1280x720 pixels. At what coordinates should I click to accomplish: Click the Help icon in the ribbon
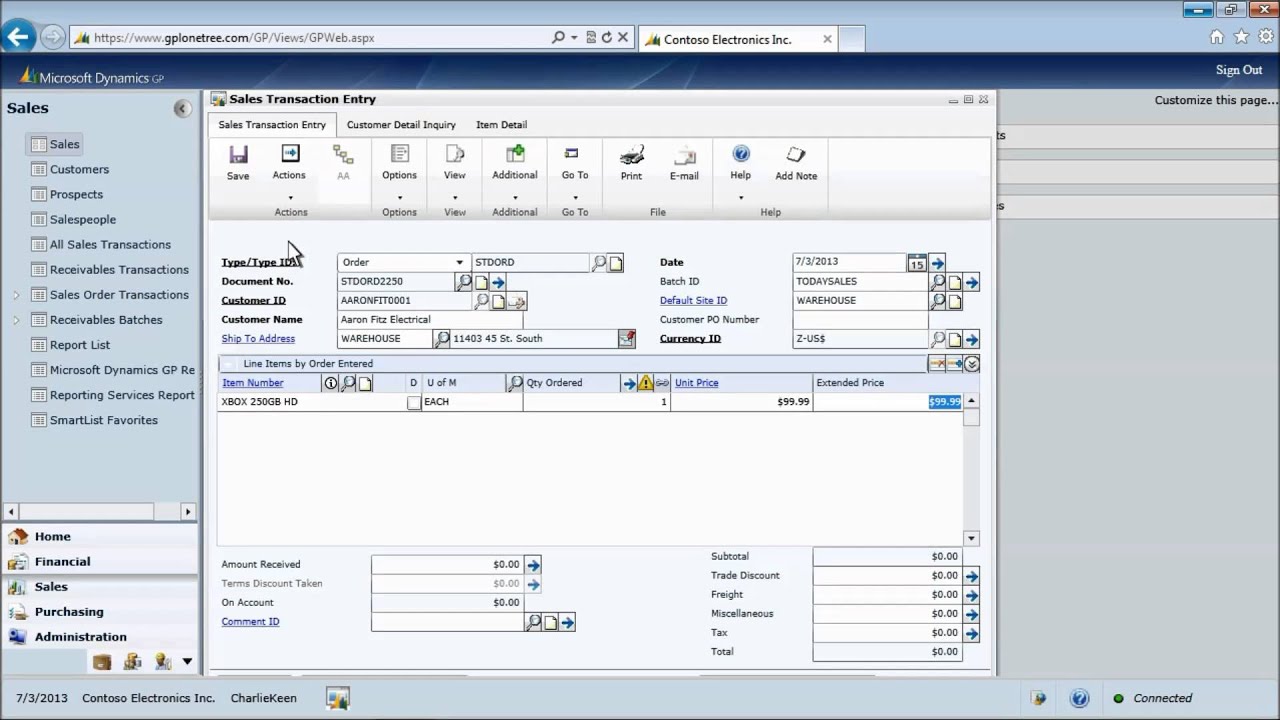point(741,154)
